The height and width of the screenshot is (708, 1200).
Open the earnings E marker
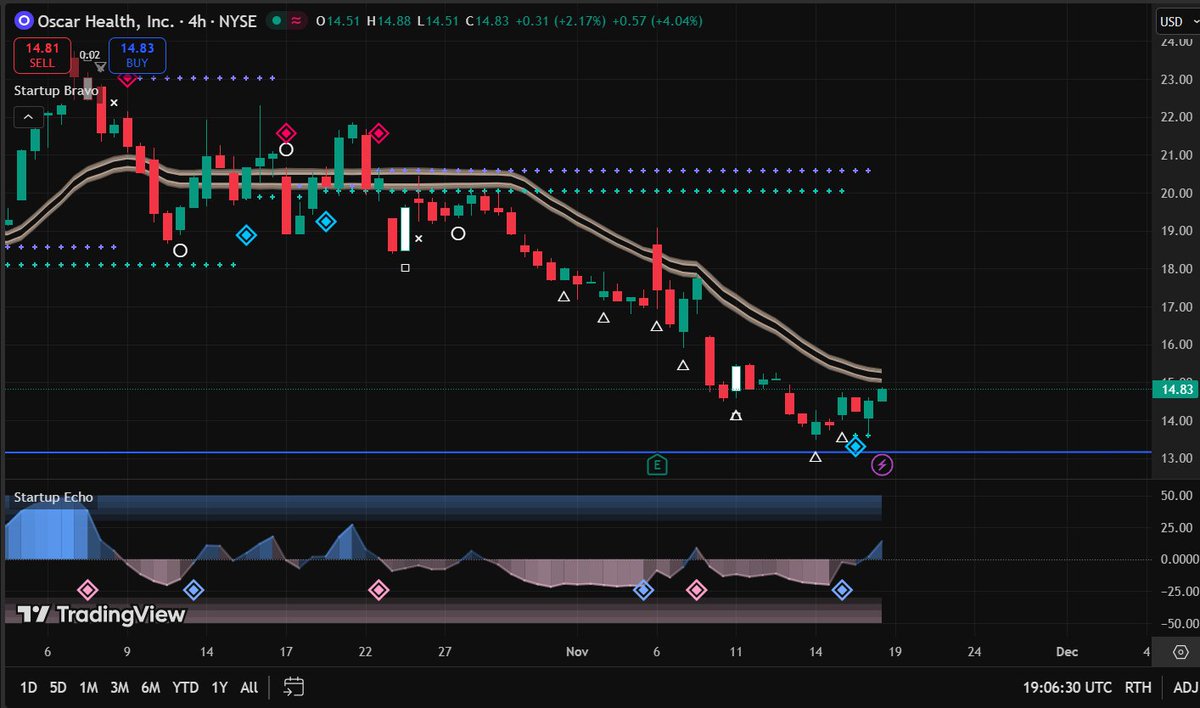coord(657,464)
